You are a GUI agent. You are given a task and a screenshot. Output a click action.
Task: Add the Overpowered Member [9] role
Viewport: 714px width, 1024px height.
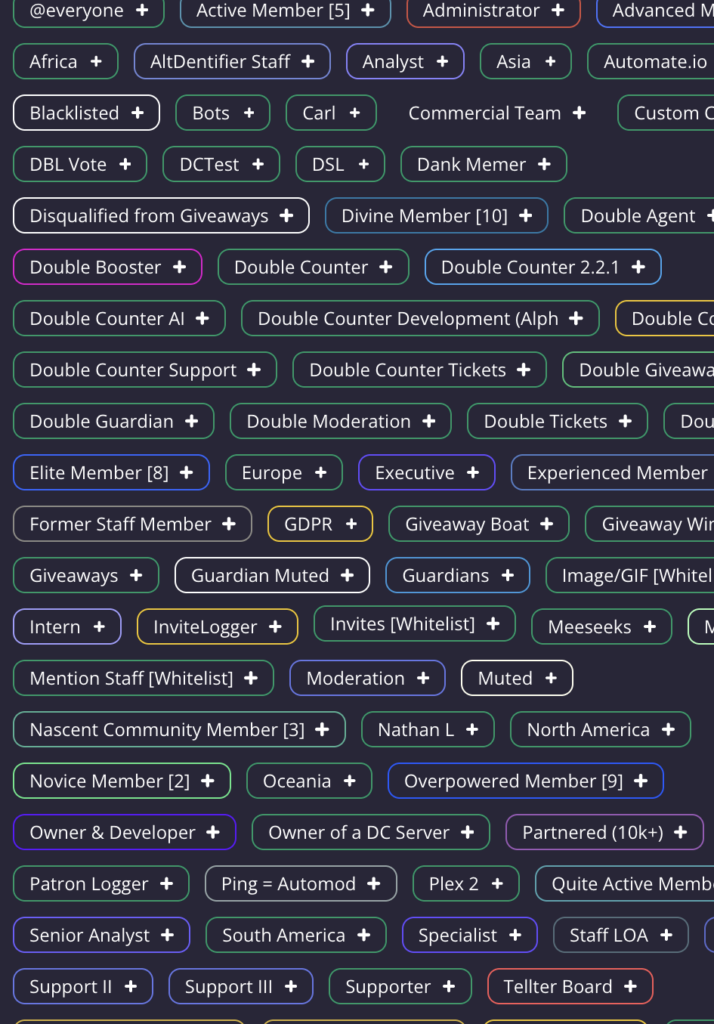[525, 781]
